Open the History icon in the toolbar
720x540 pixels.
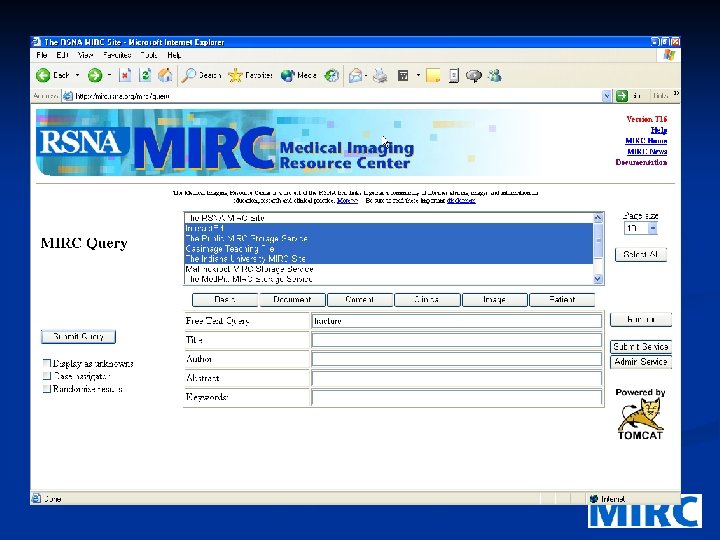tap(332, 75)
